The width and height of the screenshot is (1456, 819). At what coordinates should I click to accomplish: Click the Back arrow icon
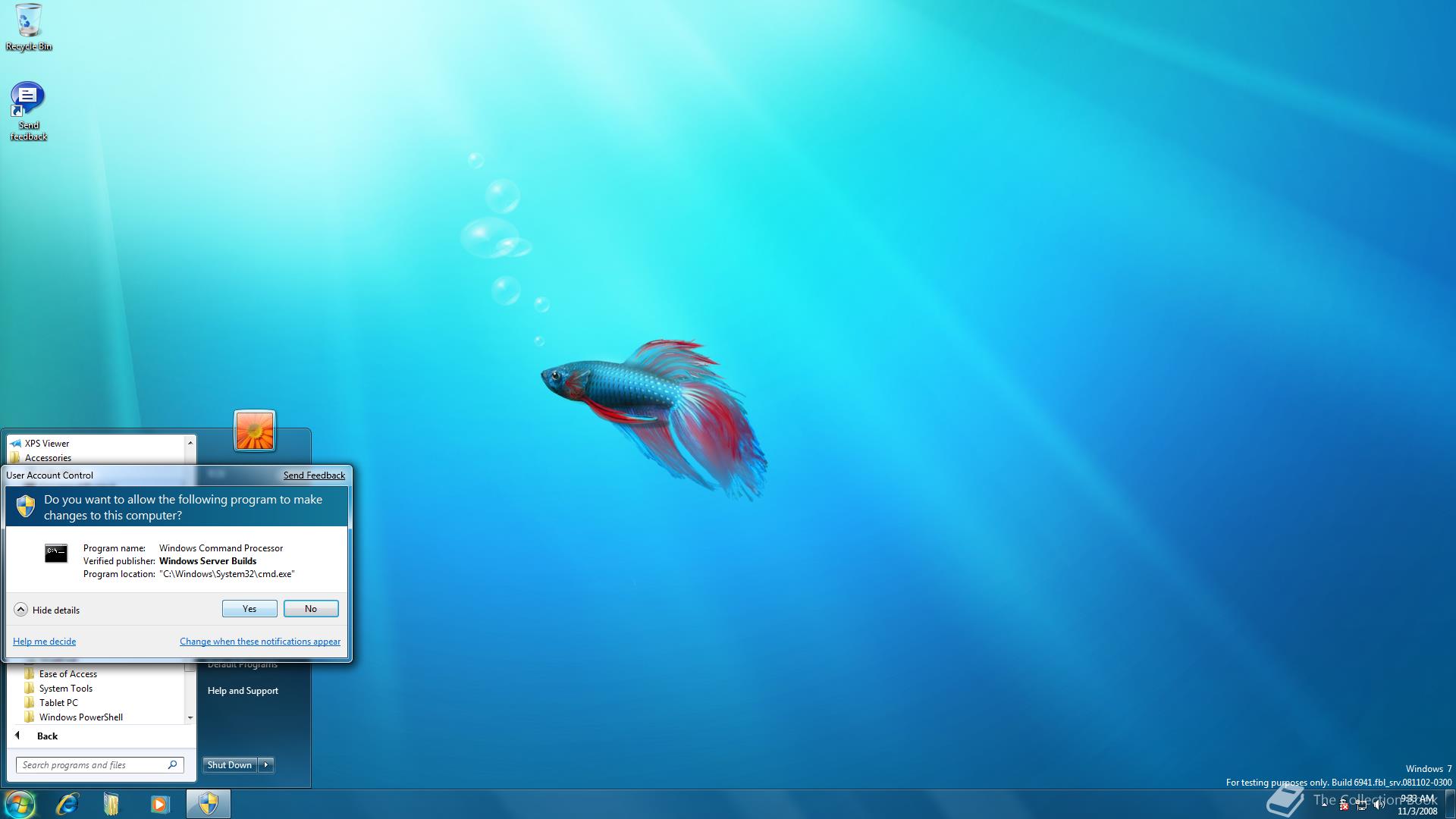17,736
